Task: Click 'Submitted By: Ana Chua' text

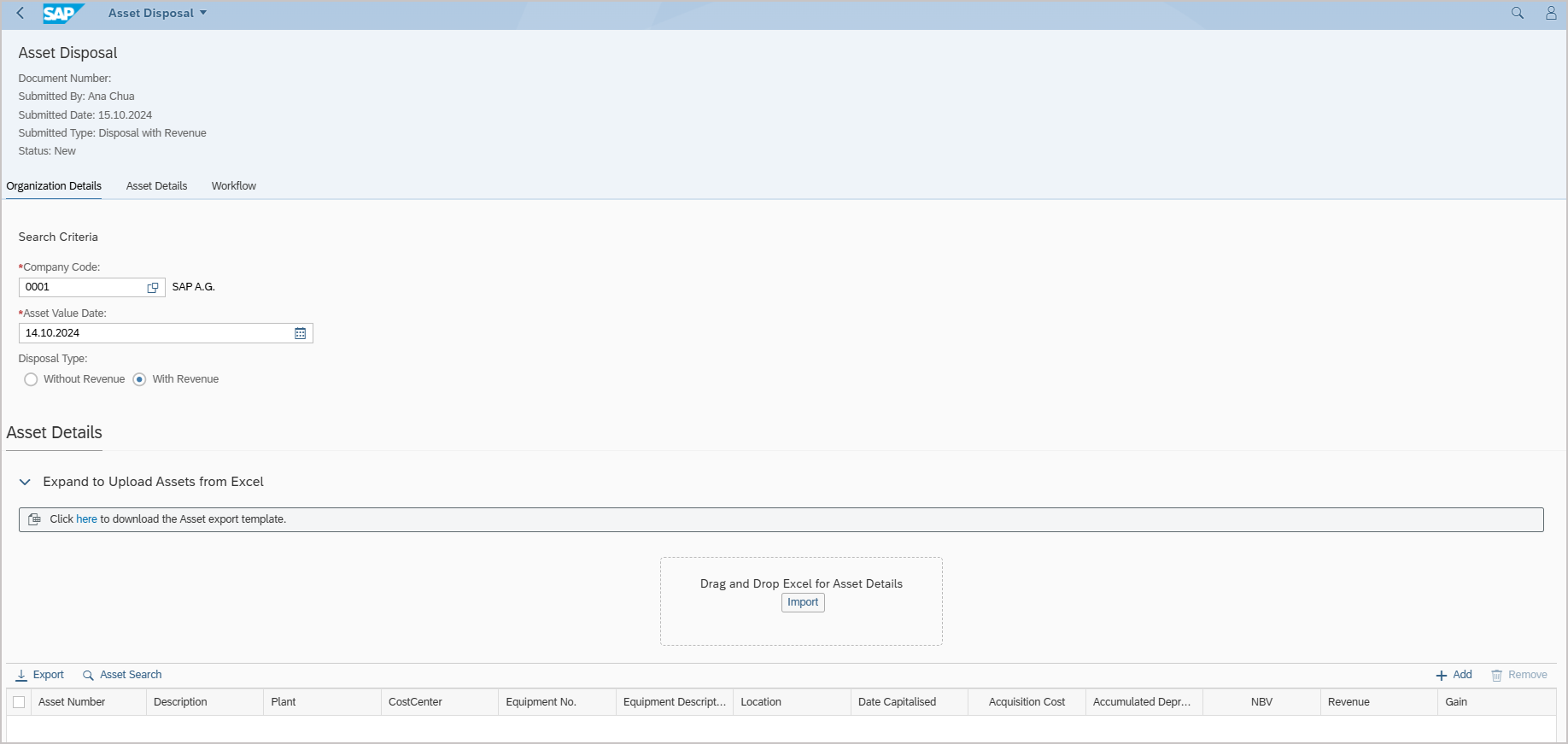Action: 77,97
